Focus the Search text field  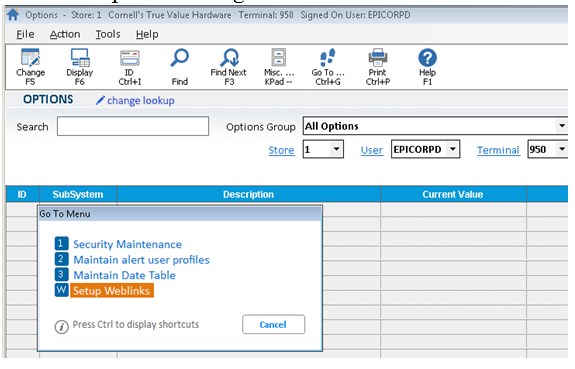click(x=133, y=126)
